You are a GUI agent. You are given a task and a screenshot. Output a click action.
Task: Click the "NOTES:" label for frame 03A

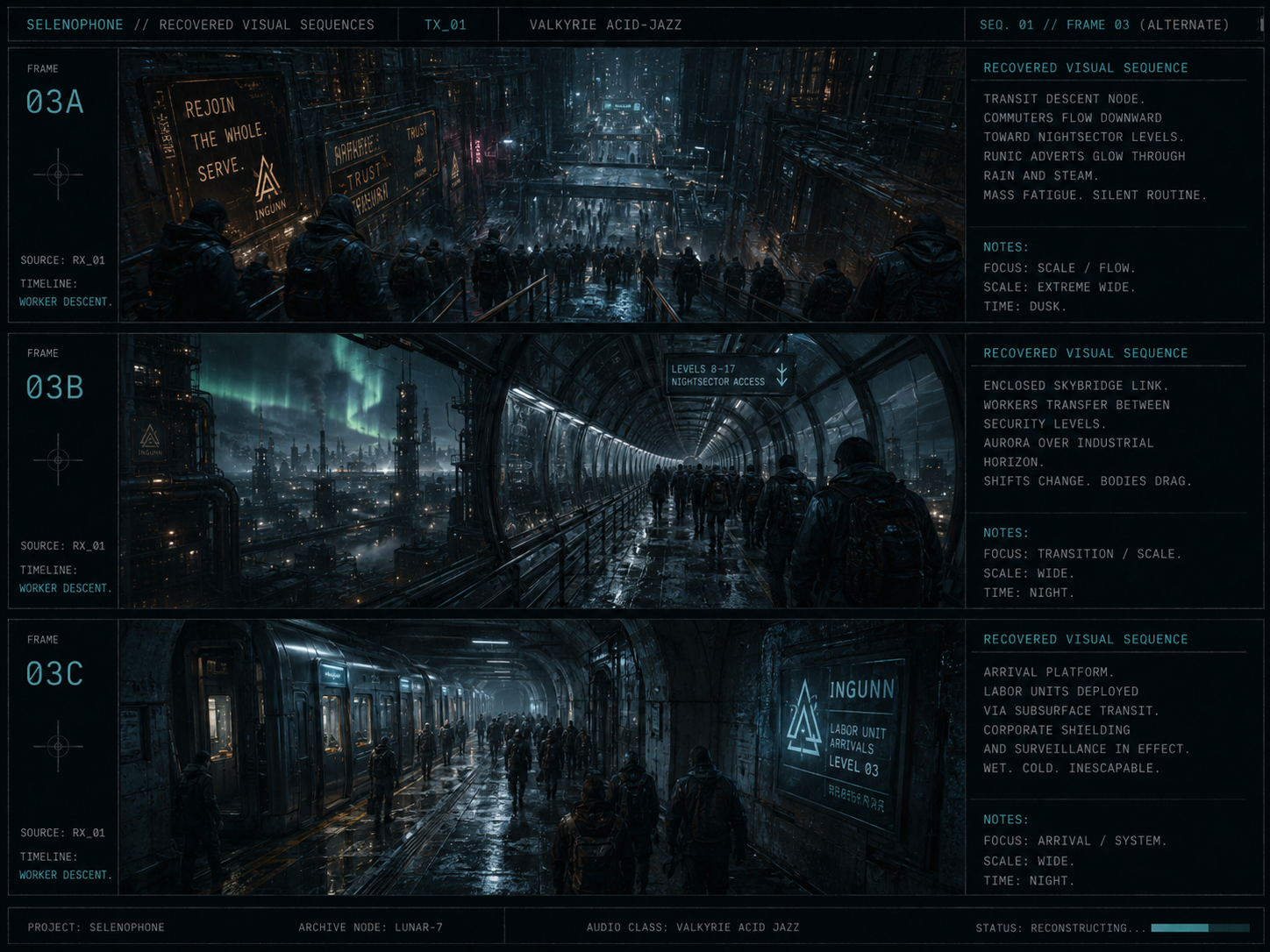[1006, 247]
